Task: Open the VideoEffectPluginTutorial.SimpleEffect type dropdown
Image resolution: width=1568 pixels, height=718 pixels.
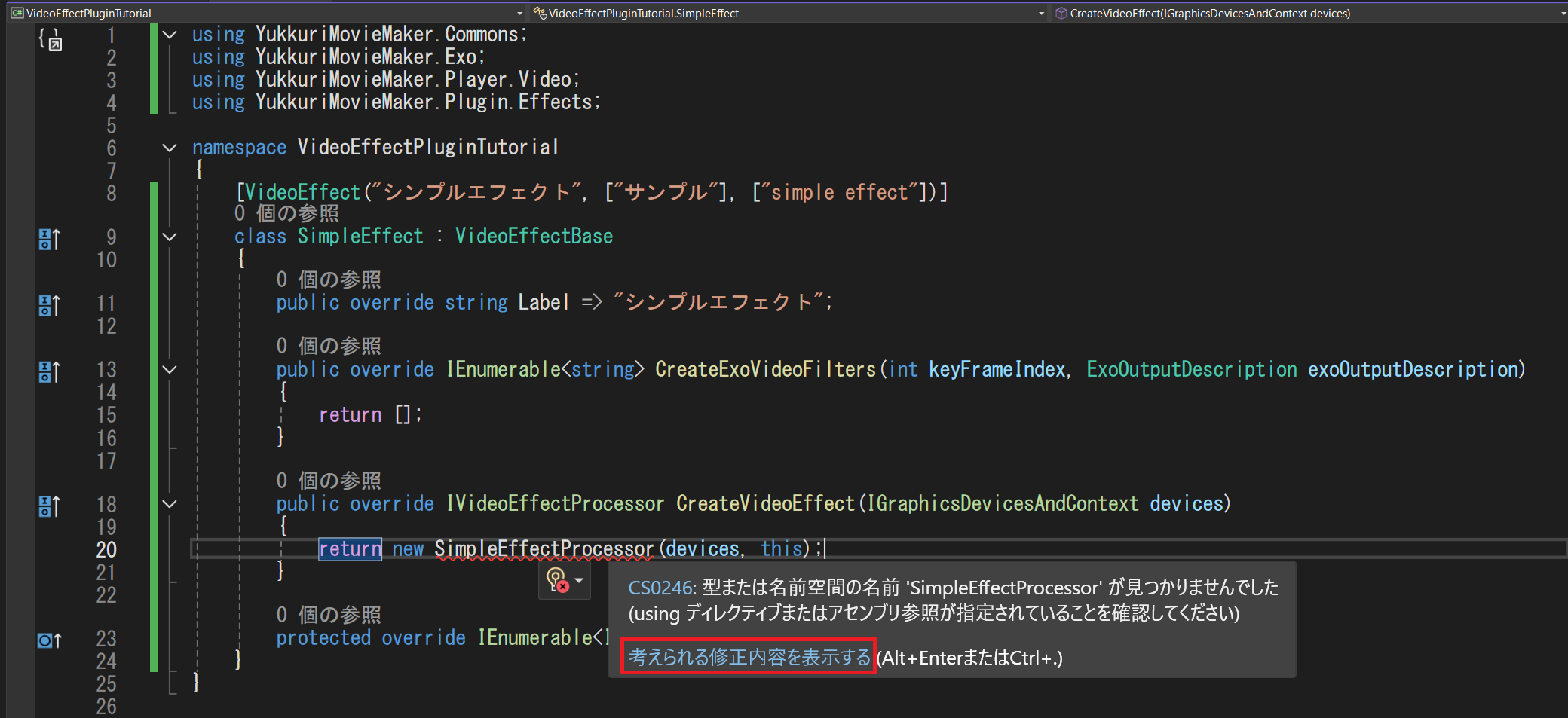Action: point(788,13)
